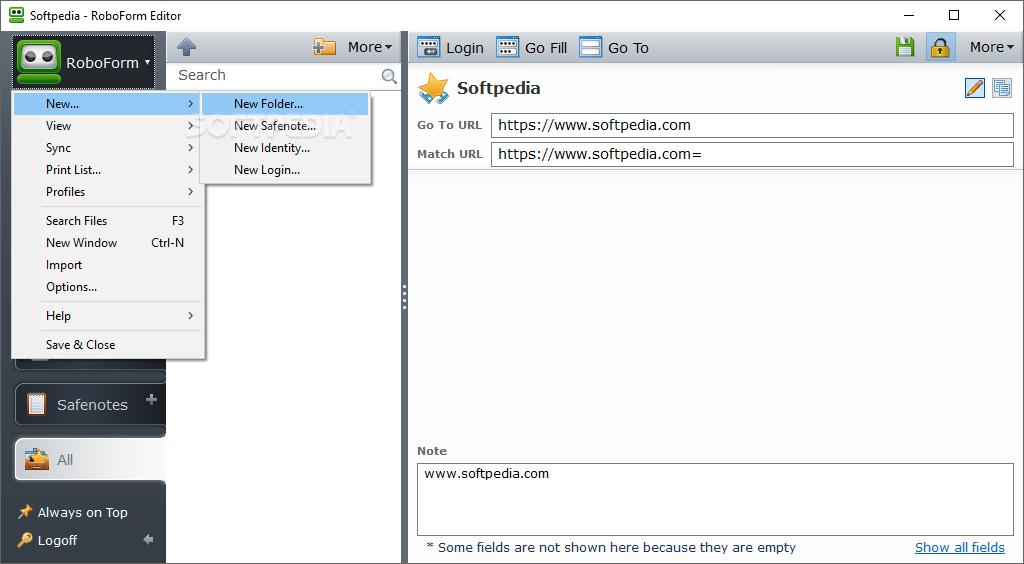Click the new folder icon in file pane toolbar

[x=324, y=47]
